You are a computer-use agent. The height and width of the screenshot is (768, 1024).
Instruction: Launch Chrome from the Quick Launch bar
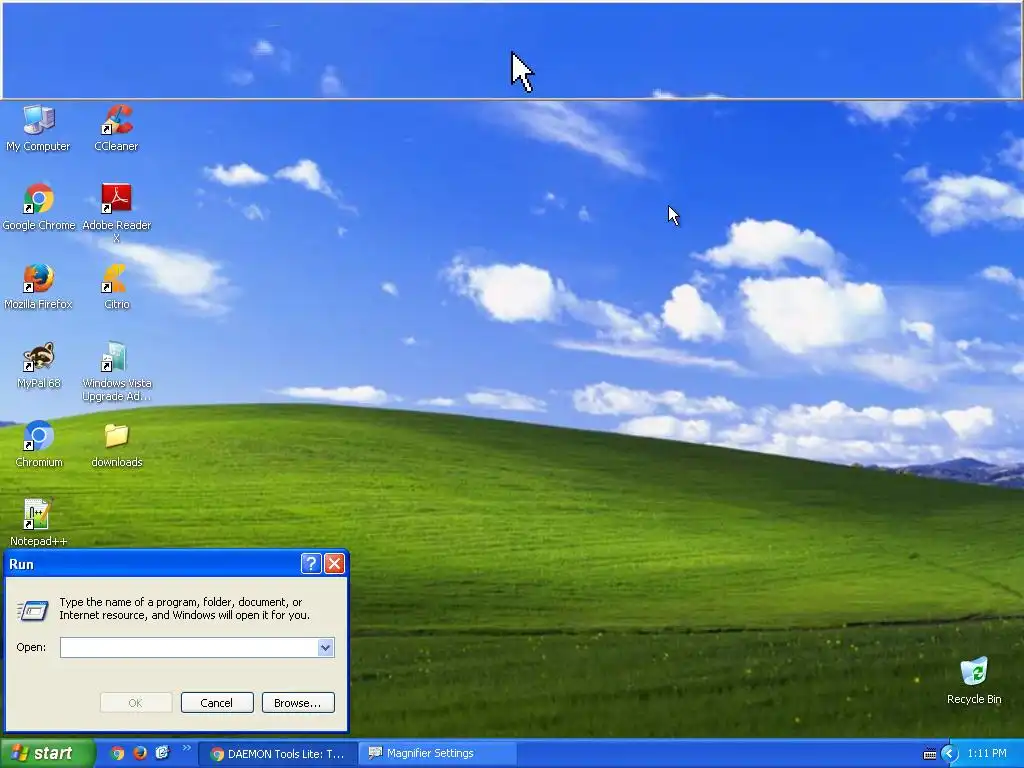[x=118, y=753]
